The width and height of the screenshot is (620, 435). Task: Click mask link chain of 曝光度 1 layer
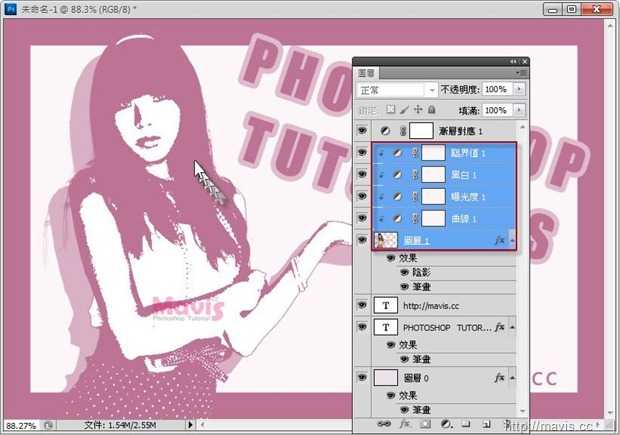coord(415,197)
